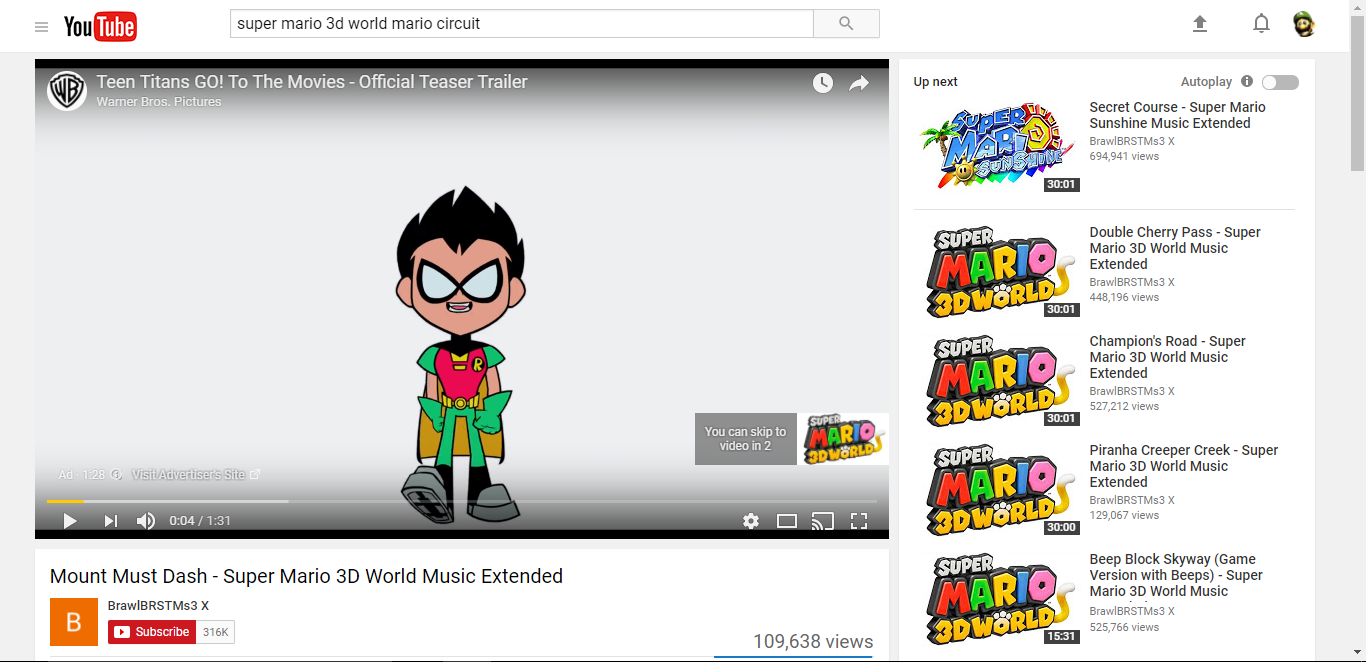Click the Warner Bros. channel logo
The height and width of the screenshot is (662, 1366).
[x=67, y=91]
